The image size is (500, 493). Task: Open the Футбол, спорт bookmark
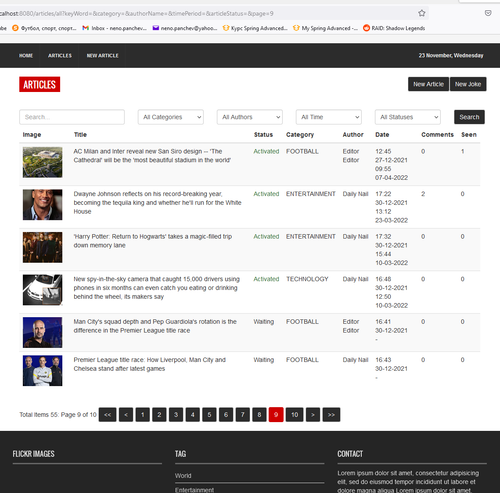(x=44, y=28)
